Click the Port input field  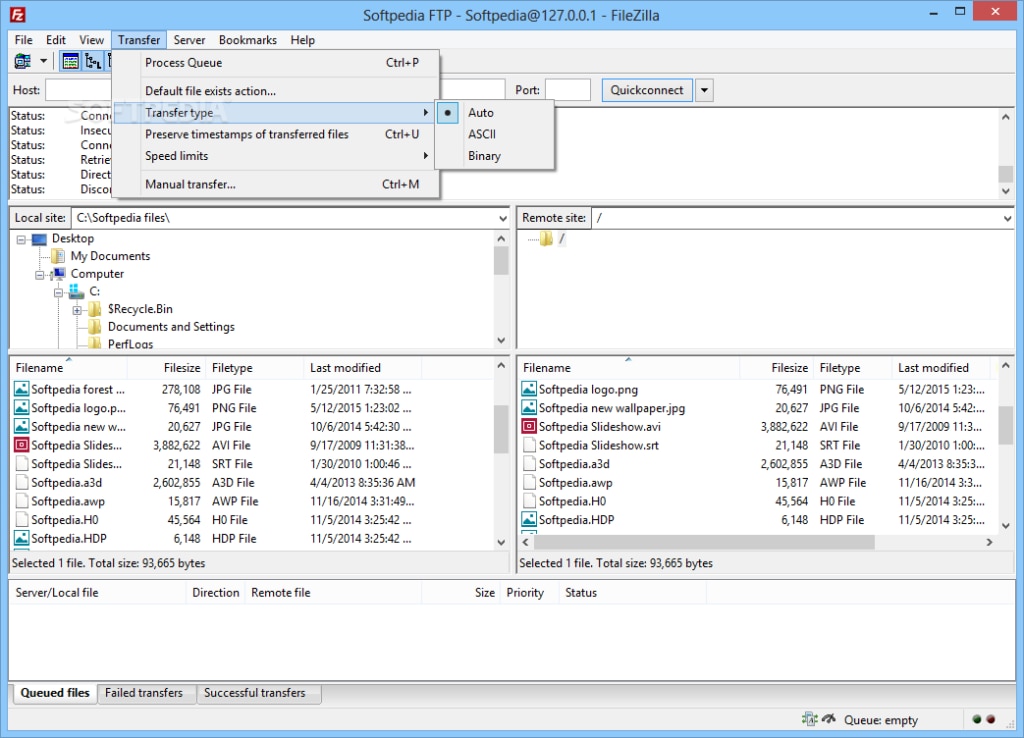[568, 90]
